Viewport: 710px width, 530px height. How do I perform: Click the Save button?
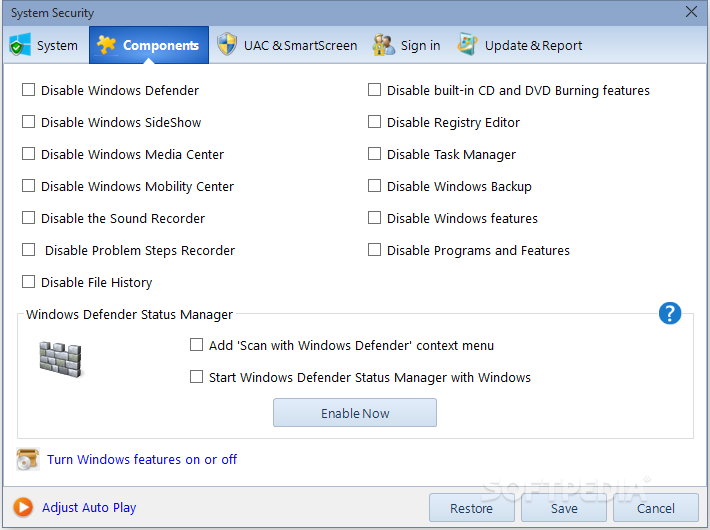tap(564, 508)
